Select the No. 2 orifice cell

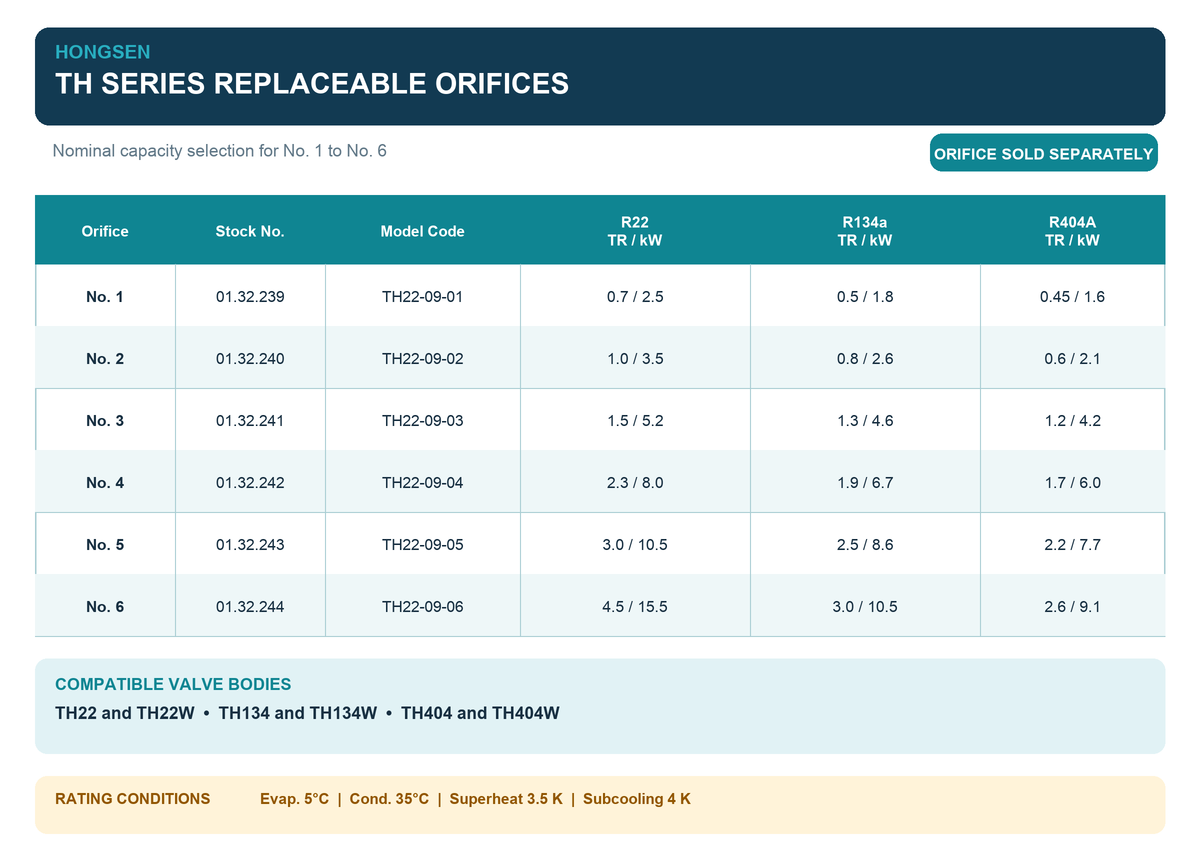105,359
